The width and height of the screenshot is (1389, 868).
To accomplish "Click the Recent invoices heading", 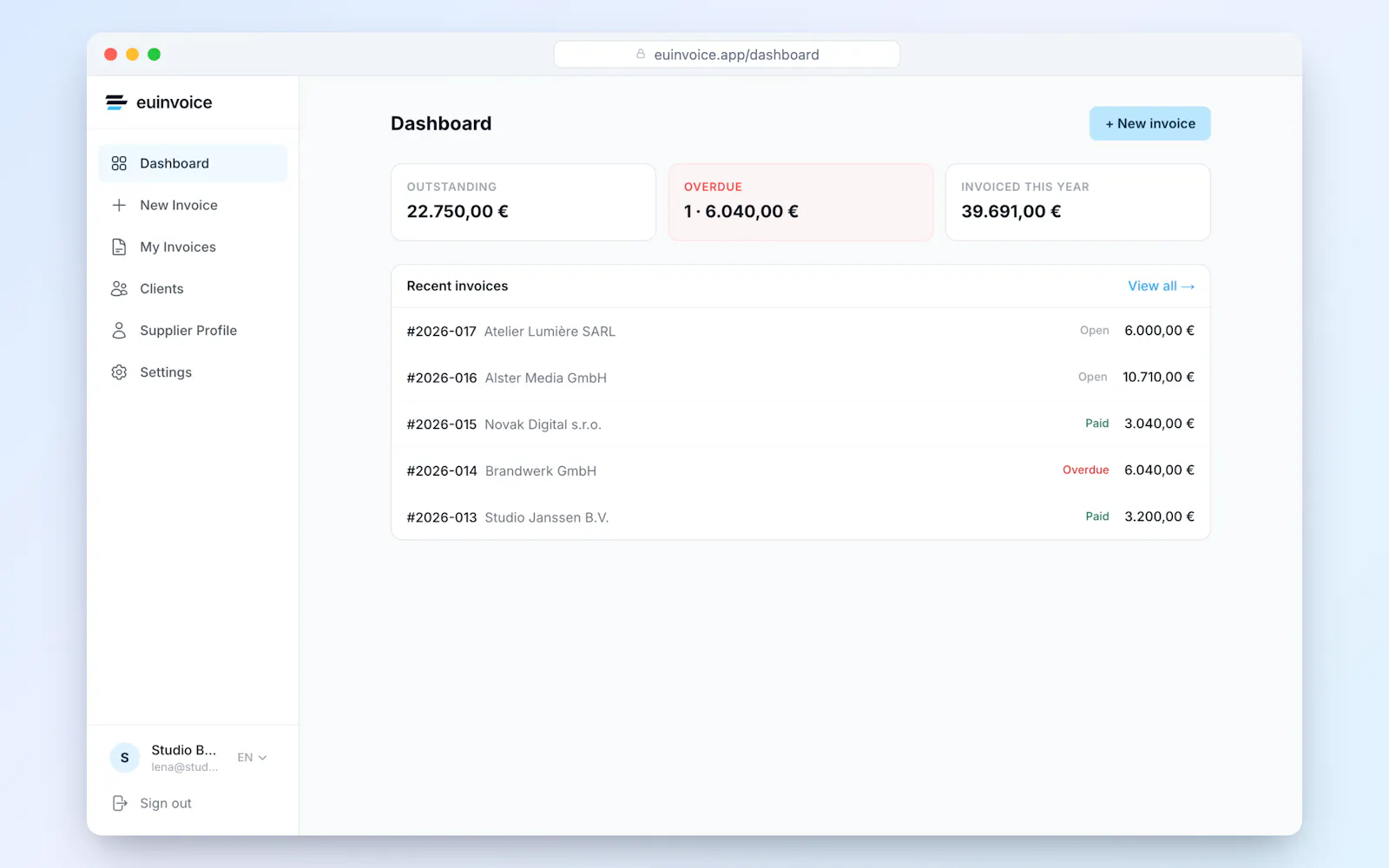I will coord(458,286).
